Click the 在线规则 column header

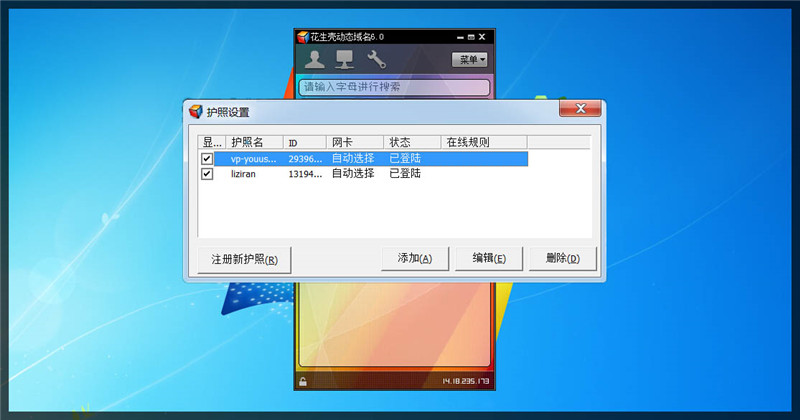point(484,142)
